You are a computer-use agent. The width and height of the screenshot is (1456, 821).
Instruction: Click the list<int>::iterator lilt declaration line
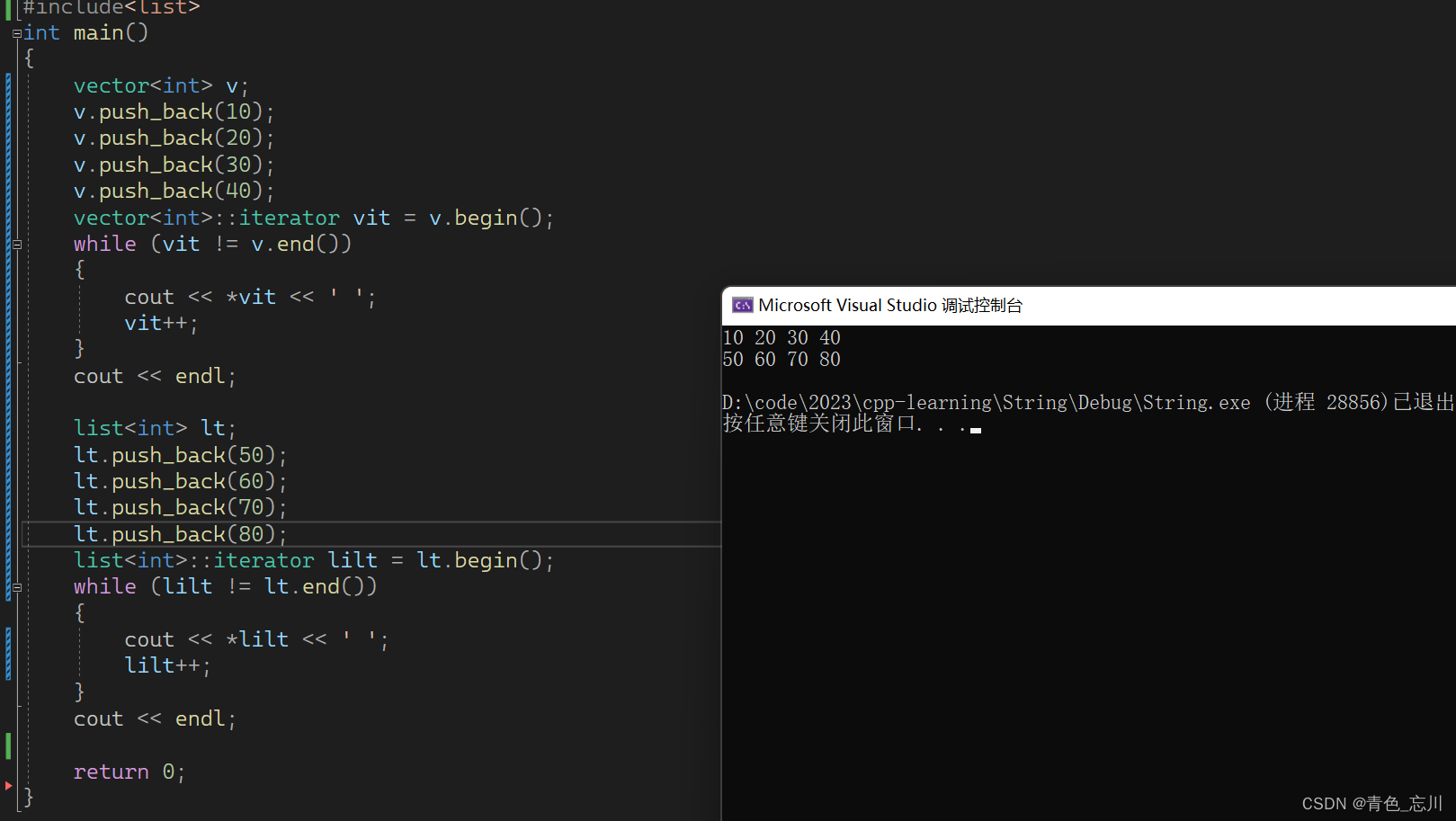pos(314,561)
